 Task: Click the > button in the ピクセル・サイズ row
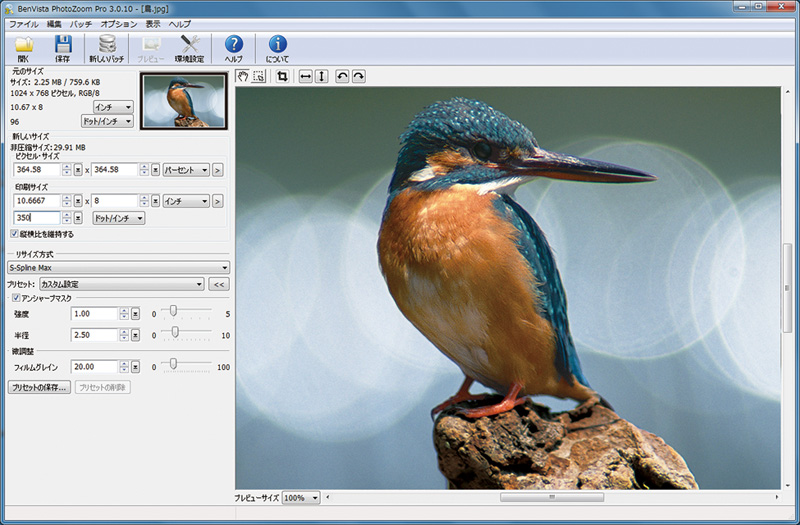[217, 170]
